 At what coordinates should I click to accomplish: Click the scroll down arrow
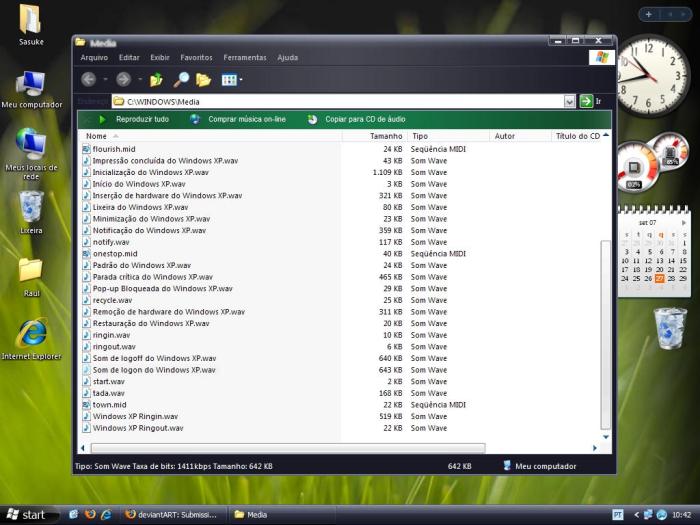tap(606, 437)
